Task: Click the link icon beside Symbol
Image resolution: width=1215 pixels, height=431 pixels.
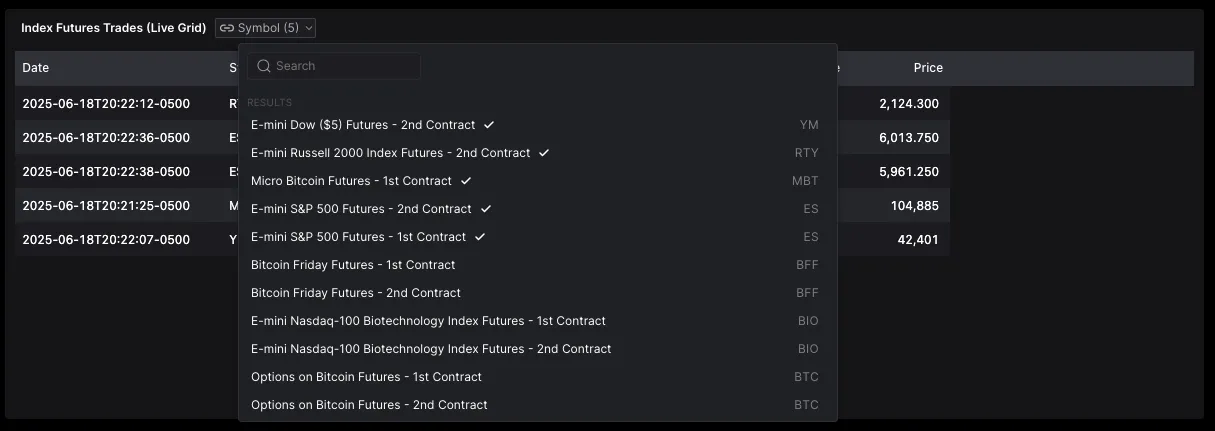Action: [227, 28]
